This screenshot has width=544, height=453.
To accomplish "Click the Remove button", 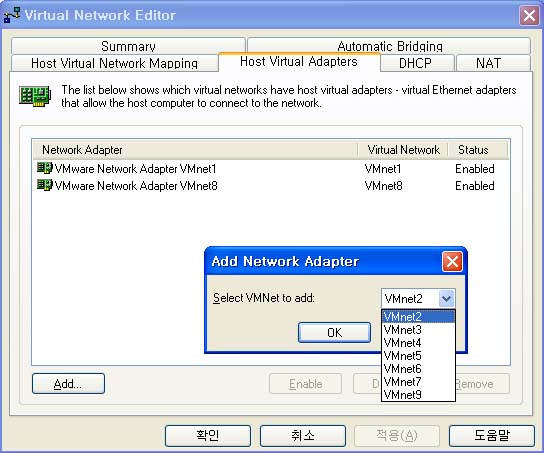I will pos(483,384).
